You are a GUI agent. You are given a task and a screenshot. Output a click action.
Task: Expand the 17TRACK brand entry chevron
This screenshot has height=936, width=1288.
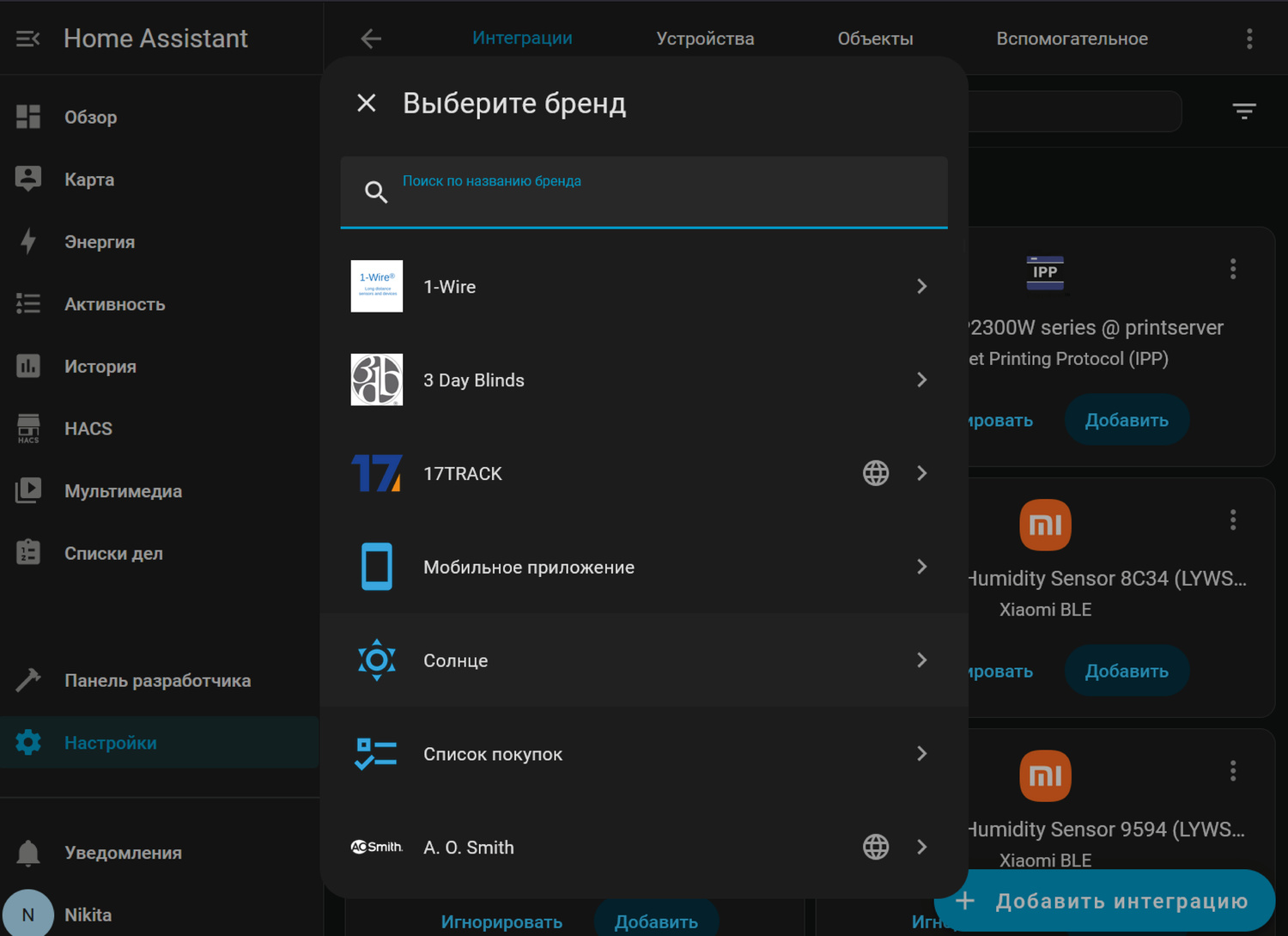921,473
